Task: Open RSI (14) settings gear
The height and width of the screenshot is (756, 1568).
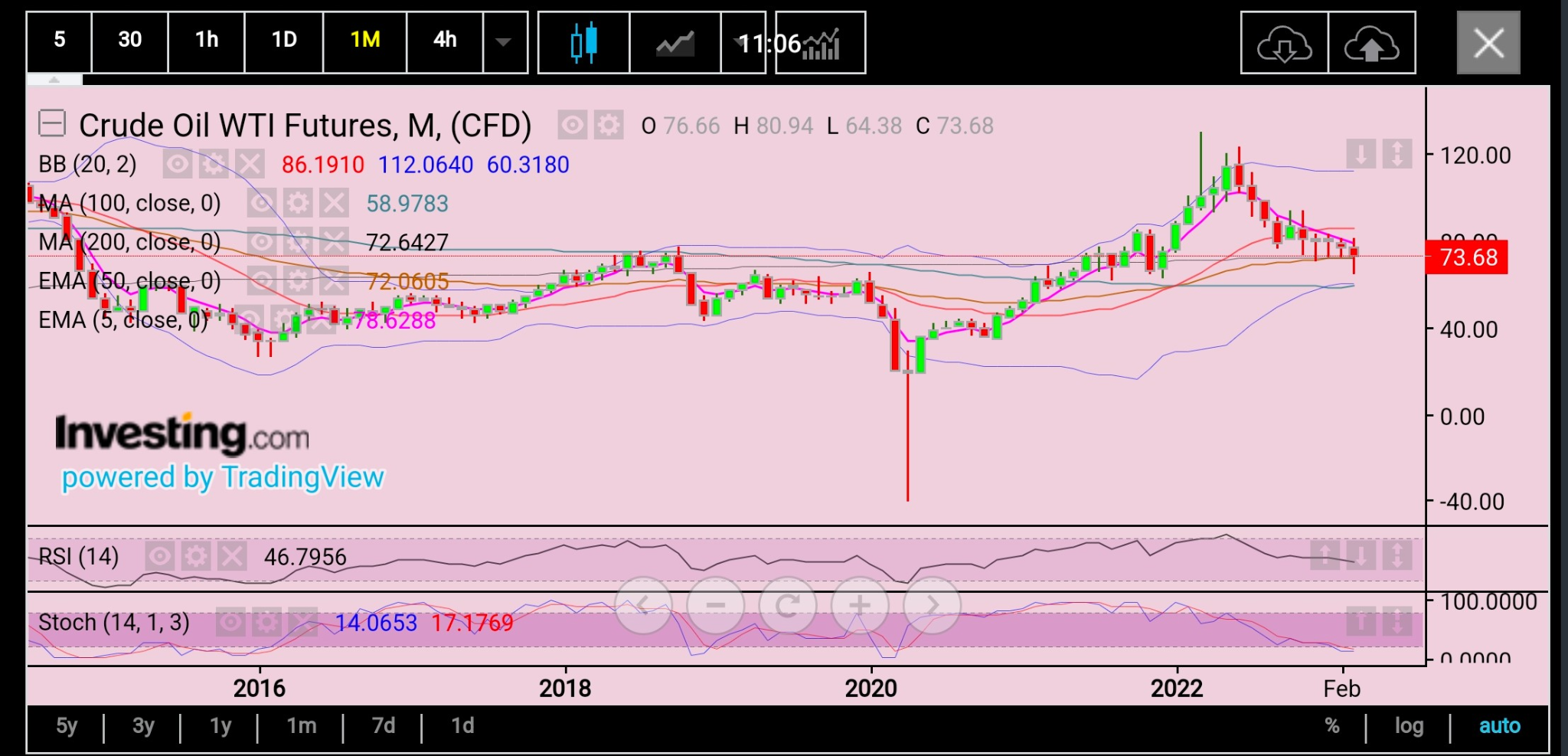Action: point(196,556)
